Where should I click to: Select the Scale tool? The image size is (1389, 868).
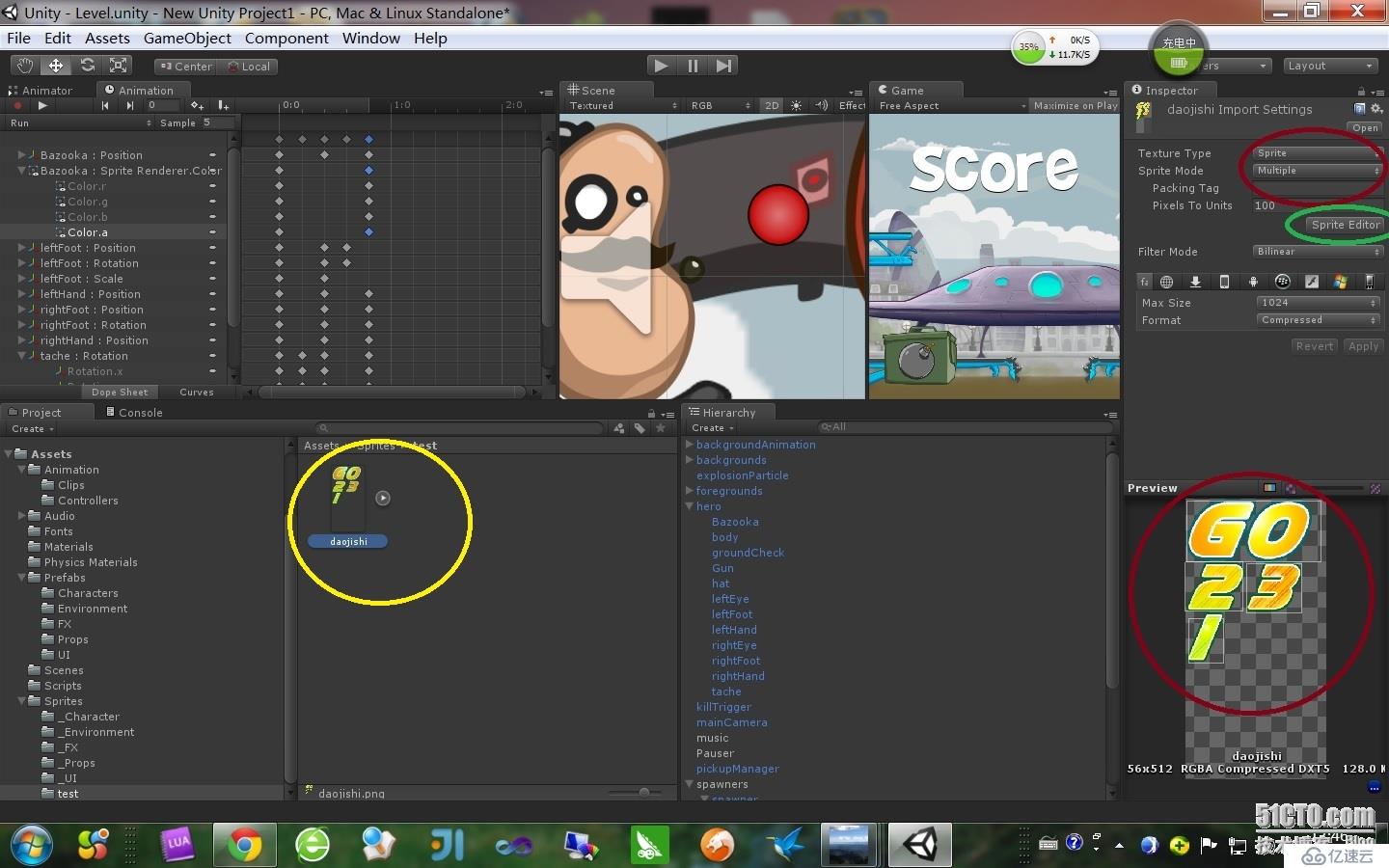click(x=119, y=66)
